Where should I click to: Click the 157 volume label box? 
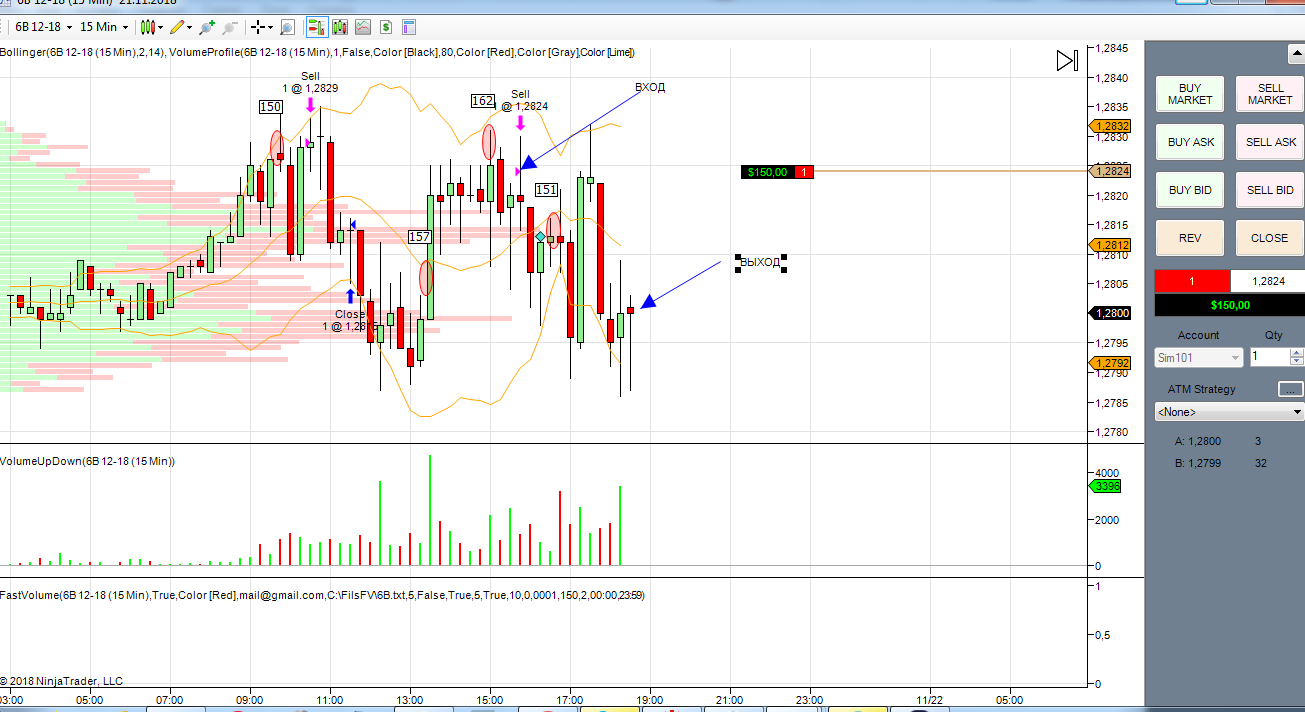(420, 237)
